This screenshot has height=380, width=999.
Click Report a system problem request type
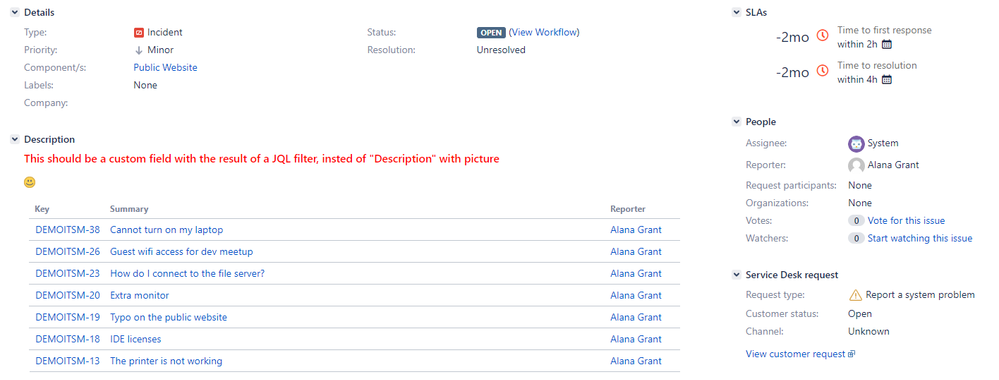point(920,295)
